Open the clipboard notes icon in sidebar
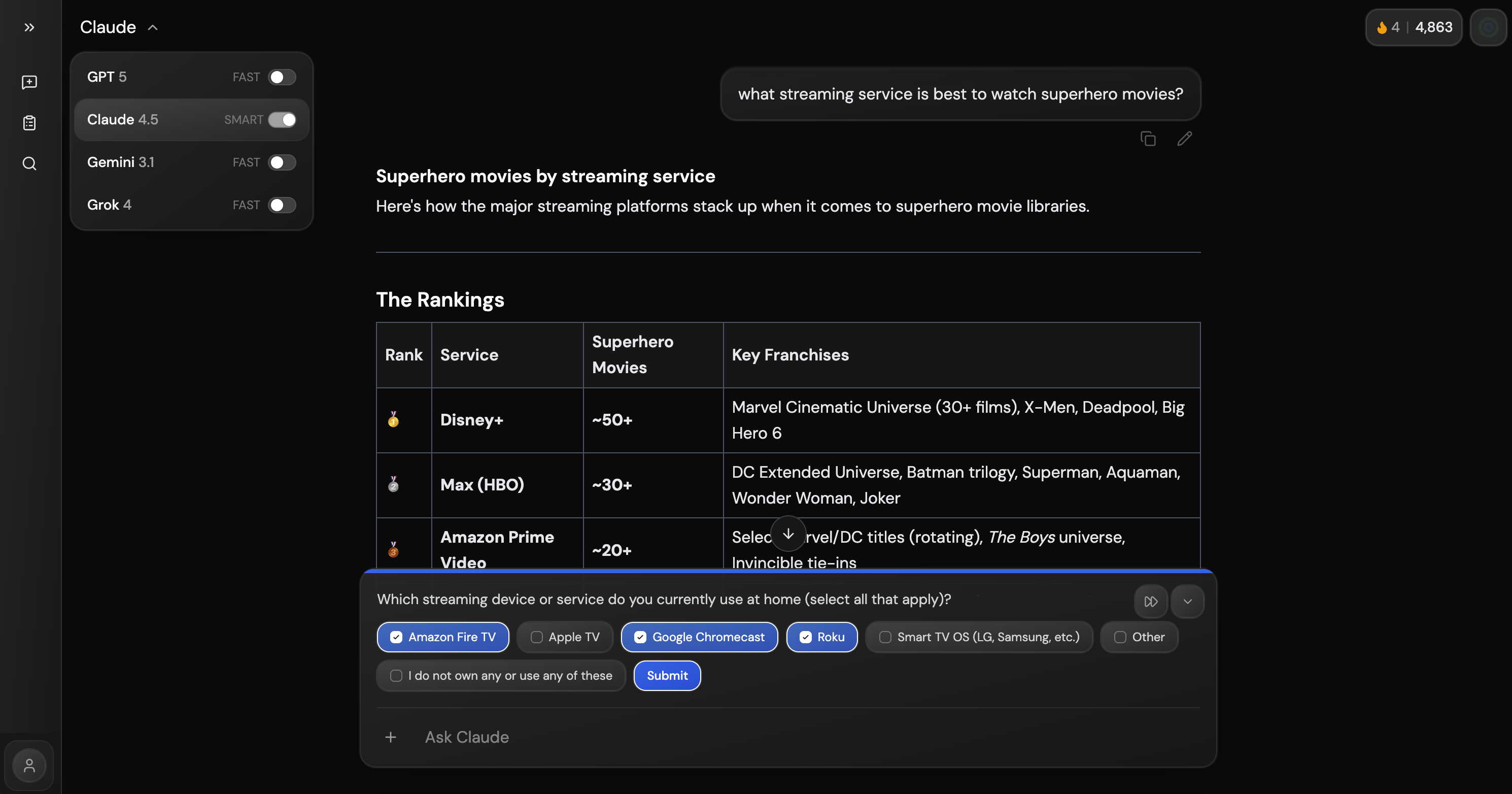 click(x=29, y=123)
